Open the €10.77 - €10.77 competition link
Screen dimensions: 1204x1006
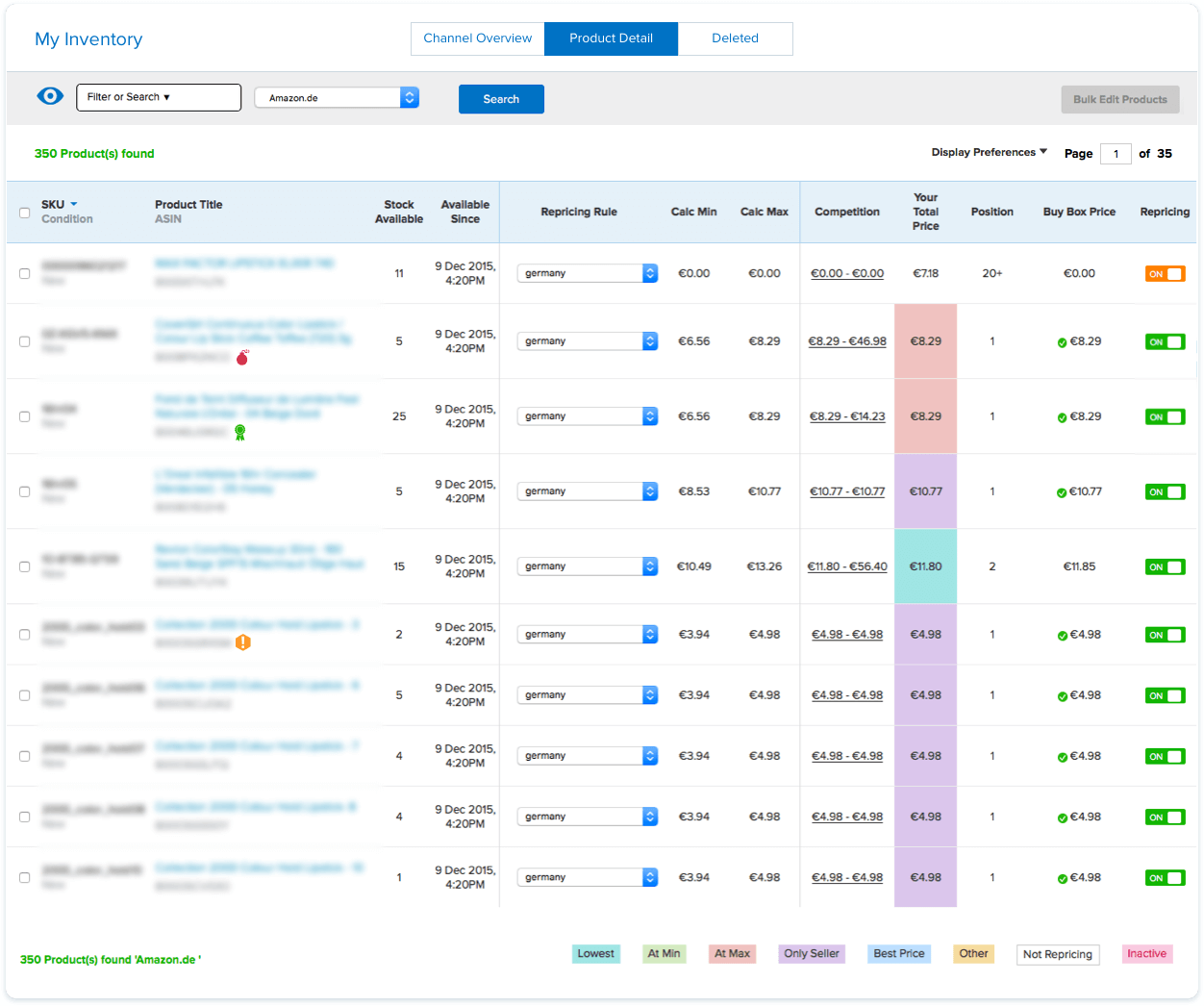click(x=847, y=491)
